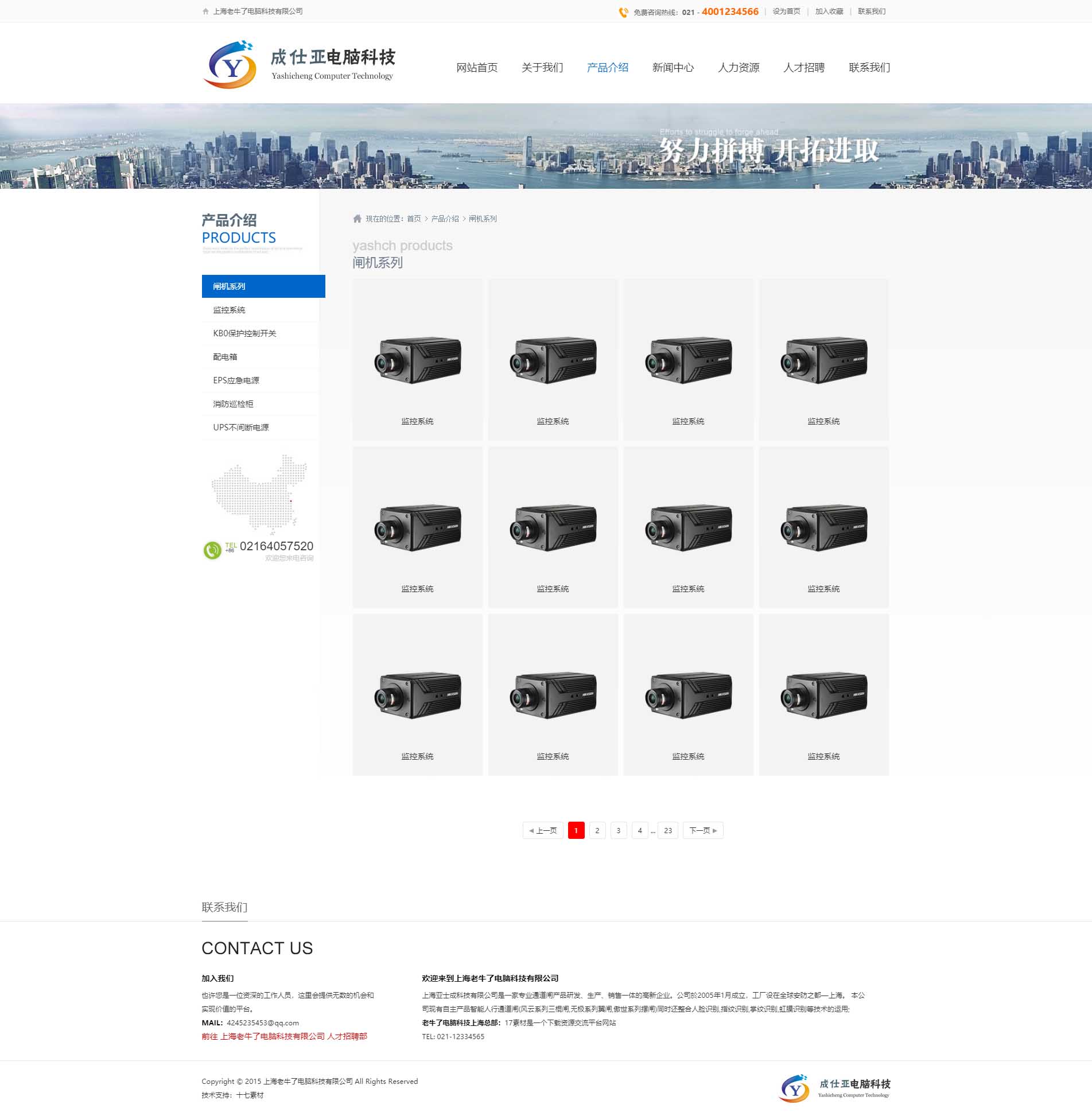1092x1112 pixels.
Task: Click the 设为首页 link in top bar
Action: pos(786,11)
